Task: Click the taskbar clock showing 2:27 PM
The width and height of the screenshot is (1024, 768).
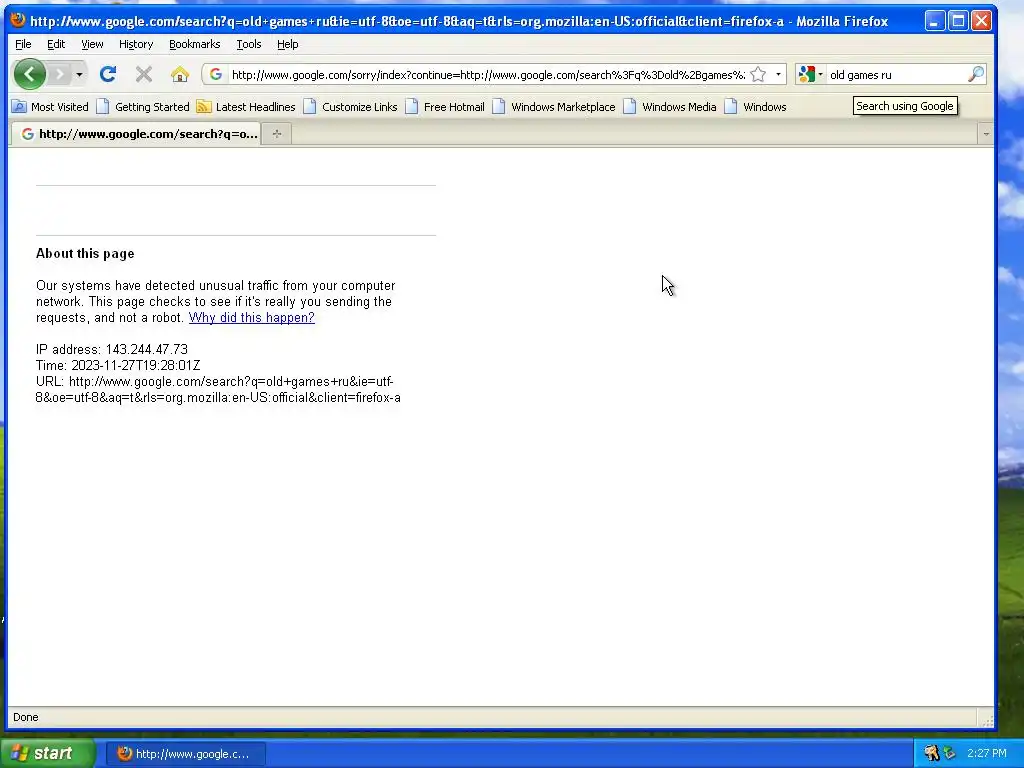Action: coord(987,754)
